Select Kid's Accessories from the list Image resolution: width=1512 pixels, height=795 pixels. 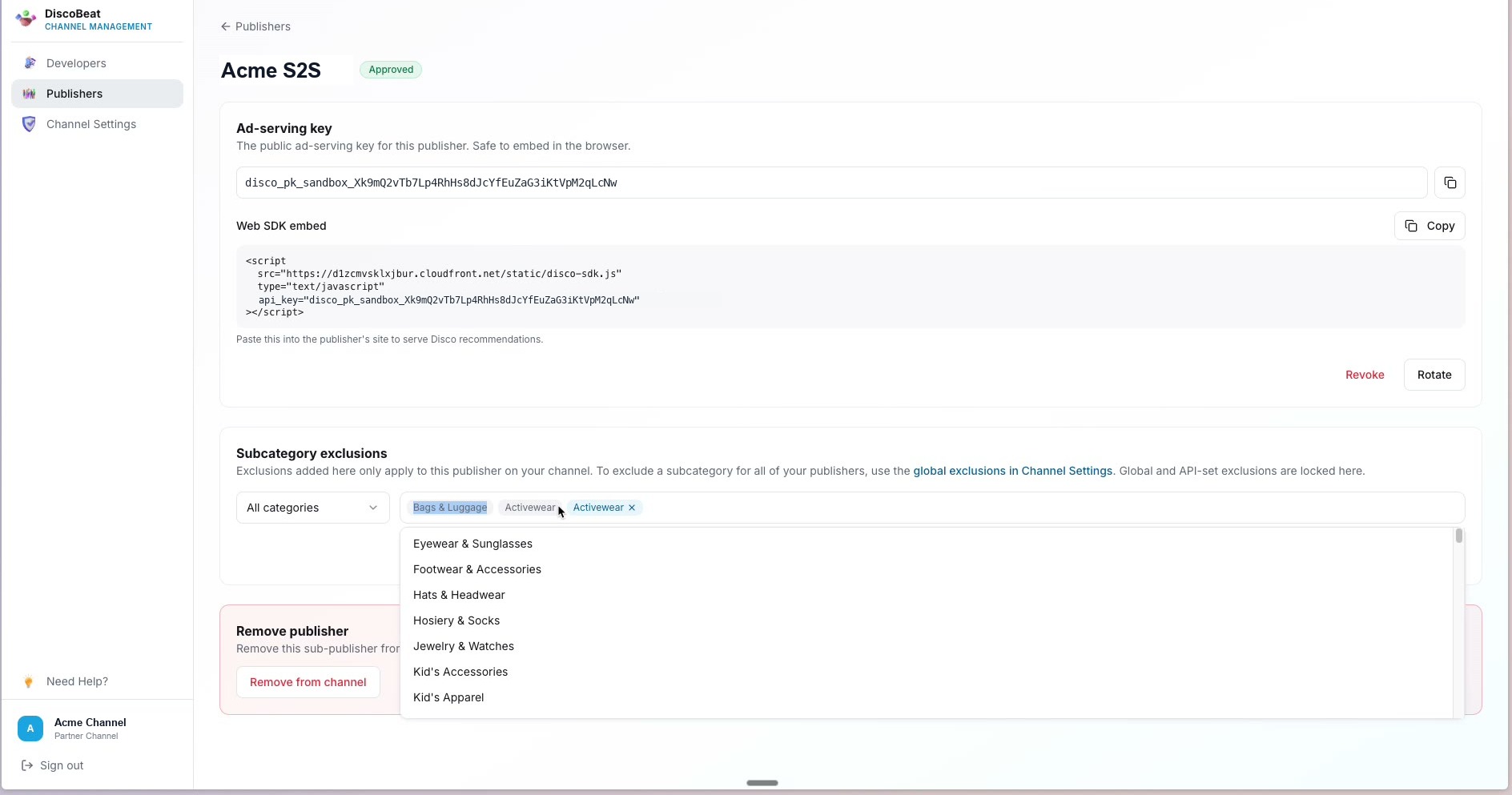[927, 672]
